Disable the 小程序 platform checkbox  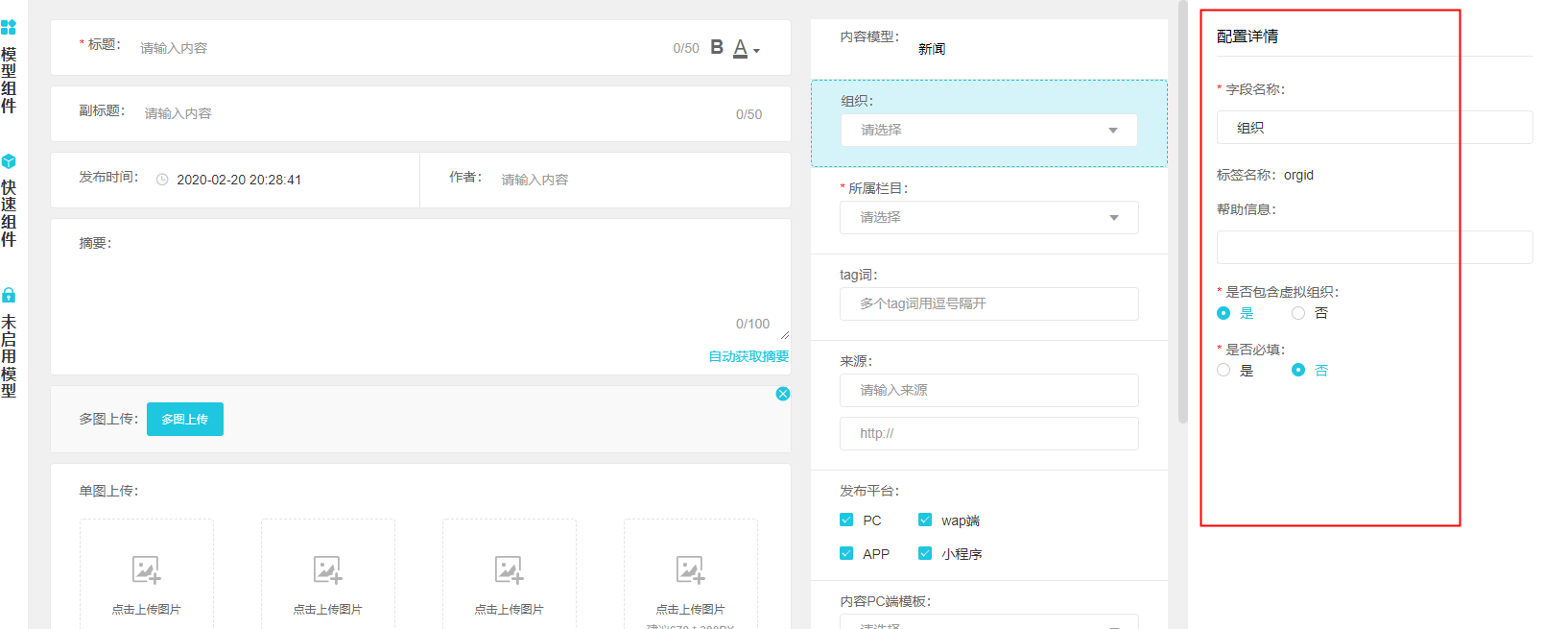[x=925, y=553]
